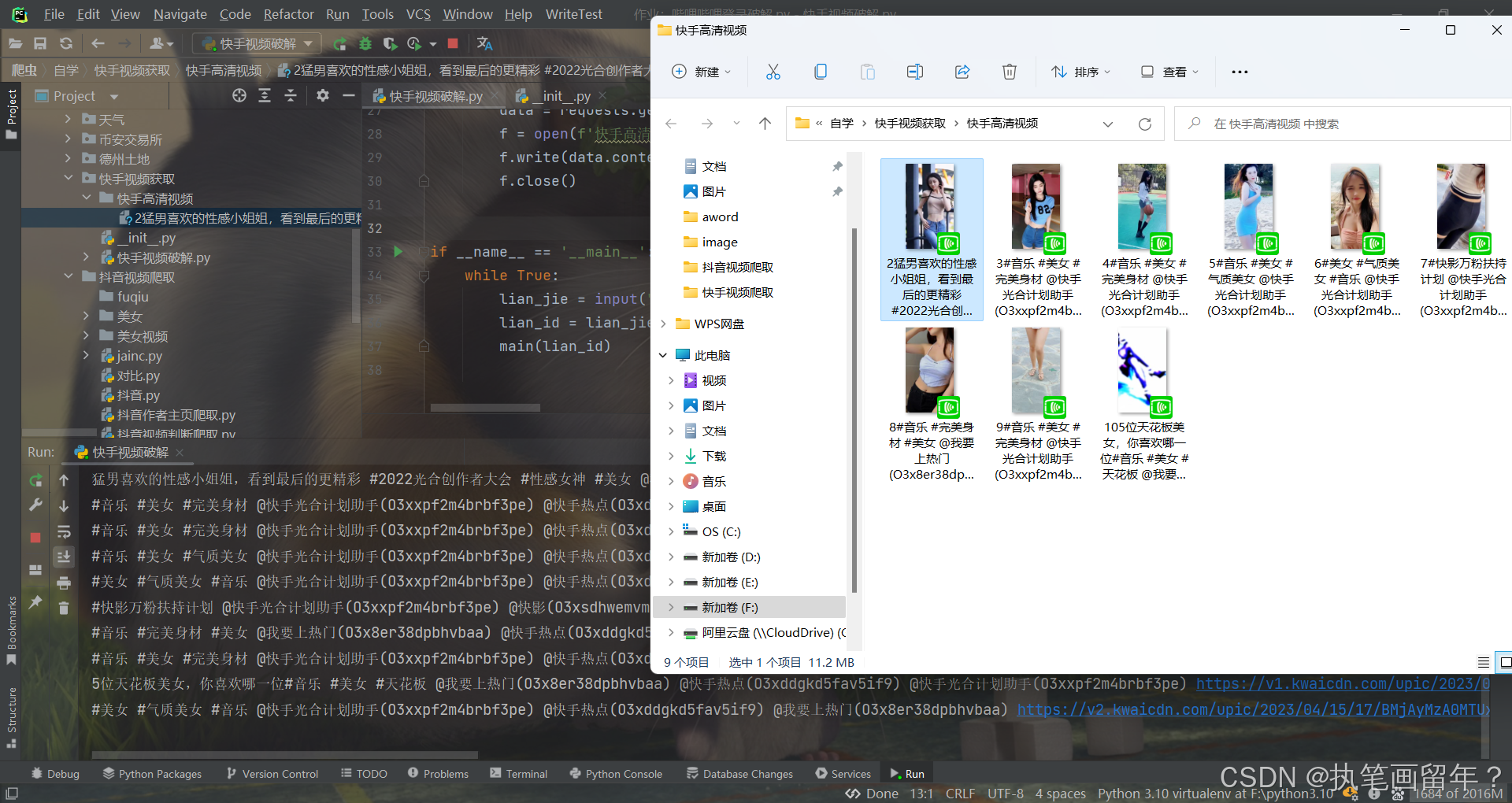Open the 新建 dropdown in Explorer
The width and height of the screenshot is (1512, 803).
coord(701,72)
